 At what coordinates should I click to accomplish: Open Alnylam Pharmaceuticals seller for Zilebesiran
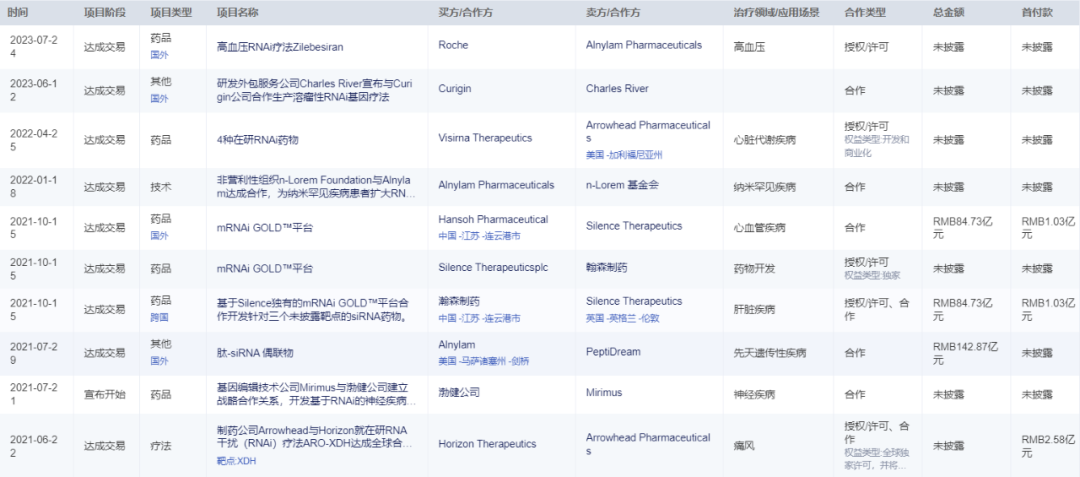click(644, 45)
